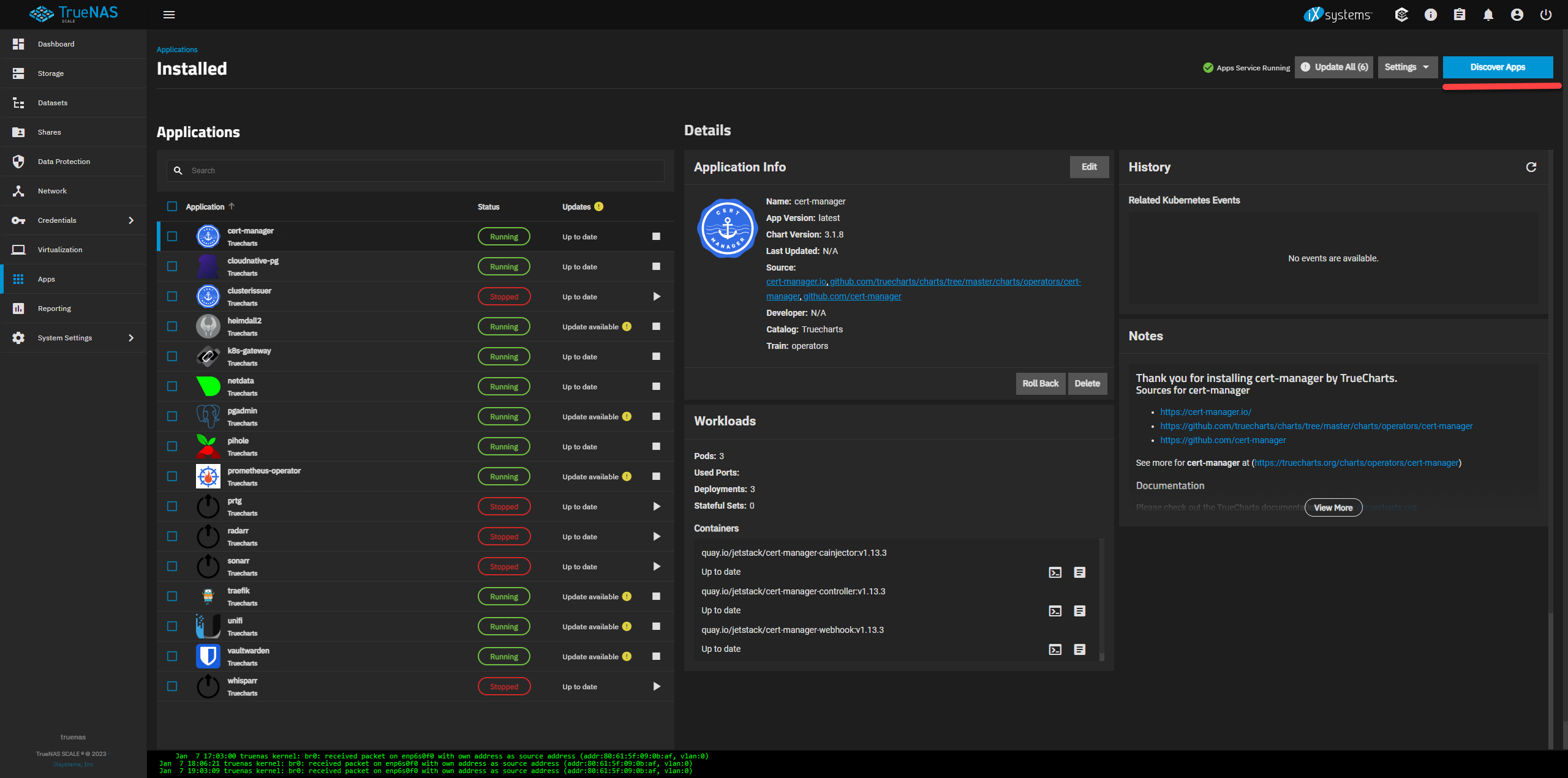Click the truecharts.org cert-manager charts link
Screen dimensions: 1568x778
[x=1356, y=463]
